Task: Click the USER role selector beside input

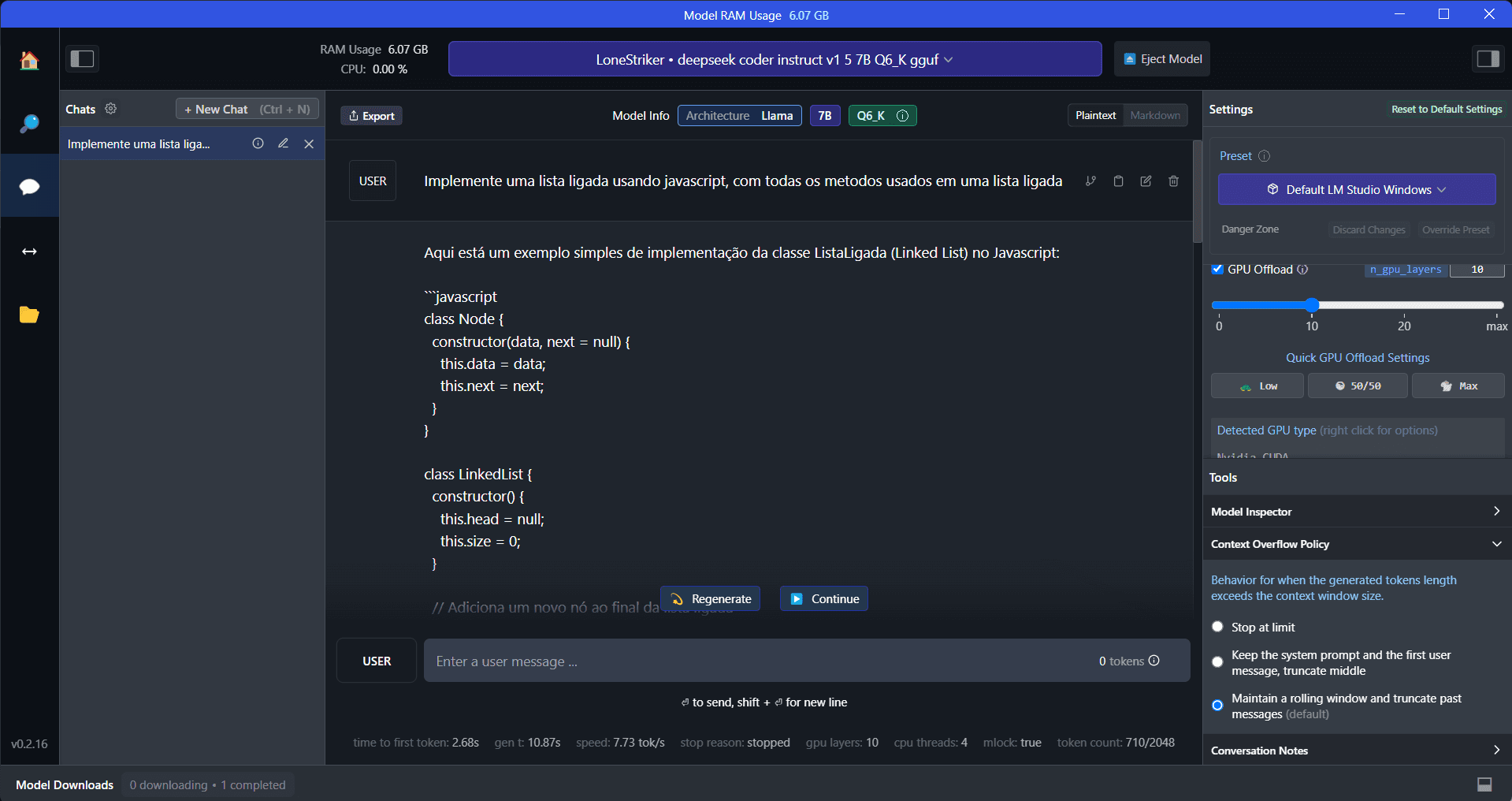Action: [x=377, y=661]
